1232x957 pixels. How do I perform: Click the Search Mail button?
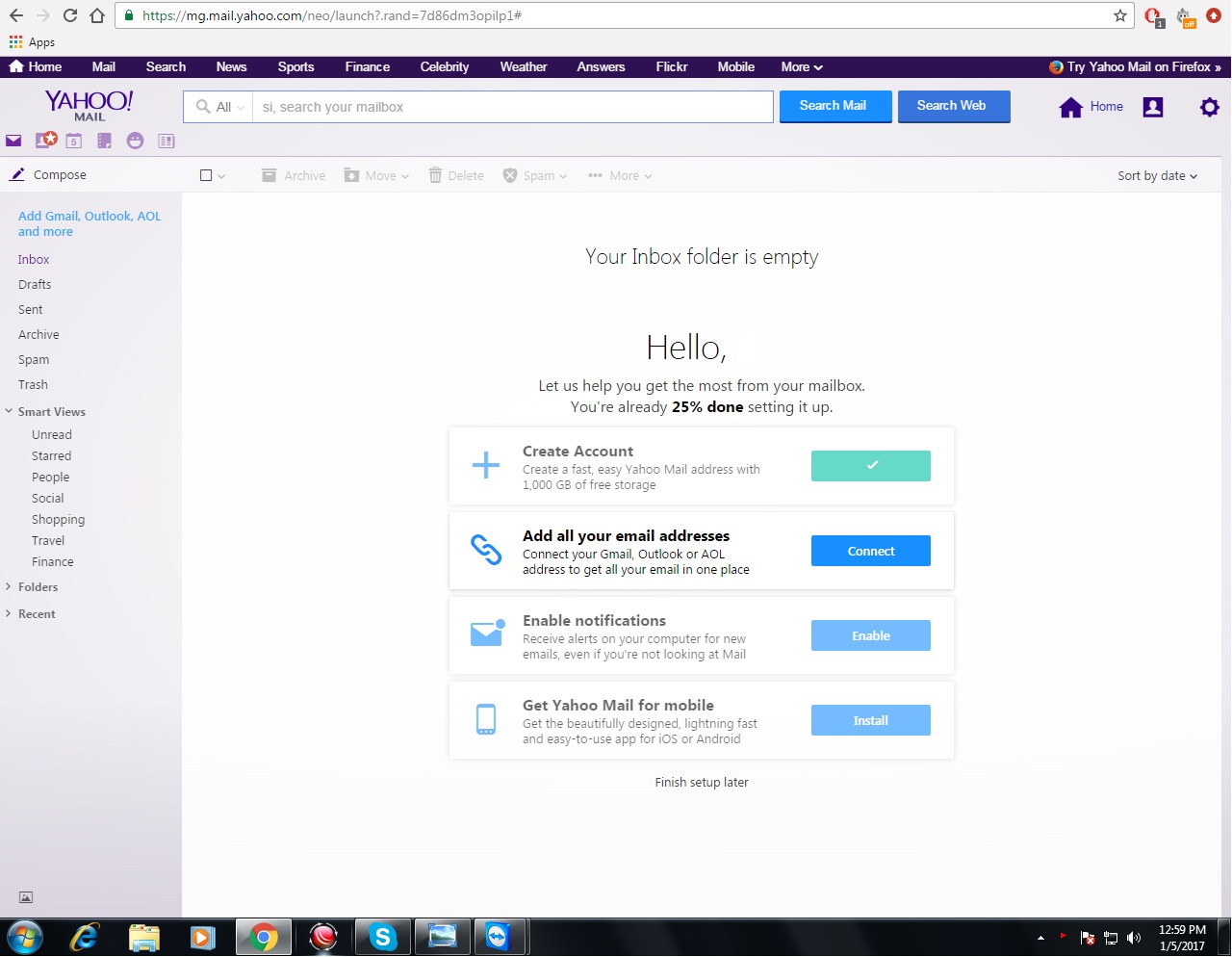pos(834,106)
